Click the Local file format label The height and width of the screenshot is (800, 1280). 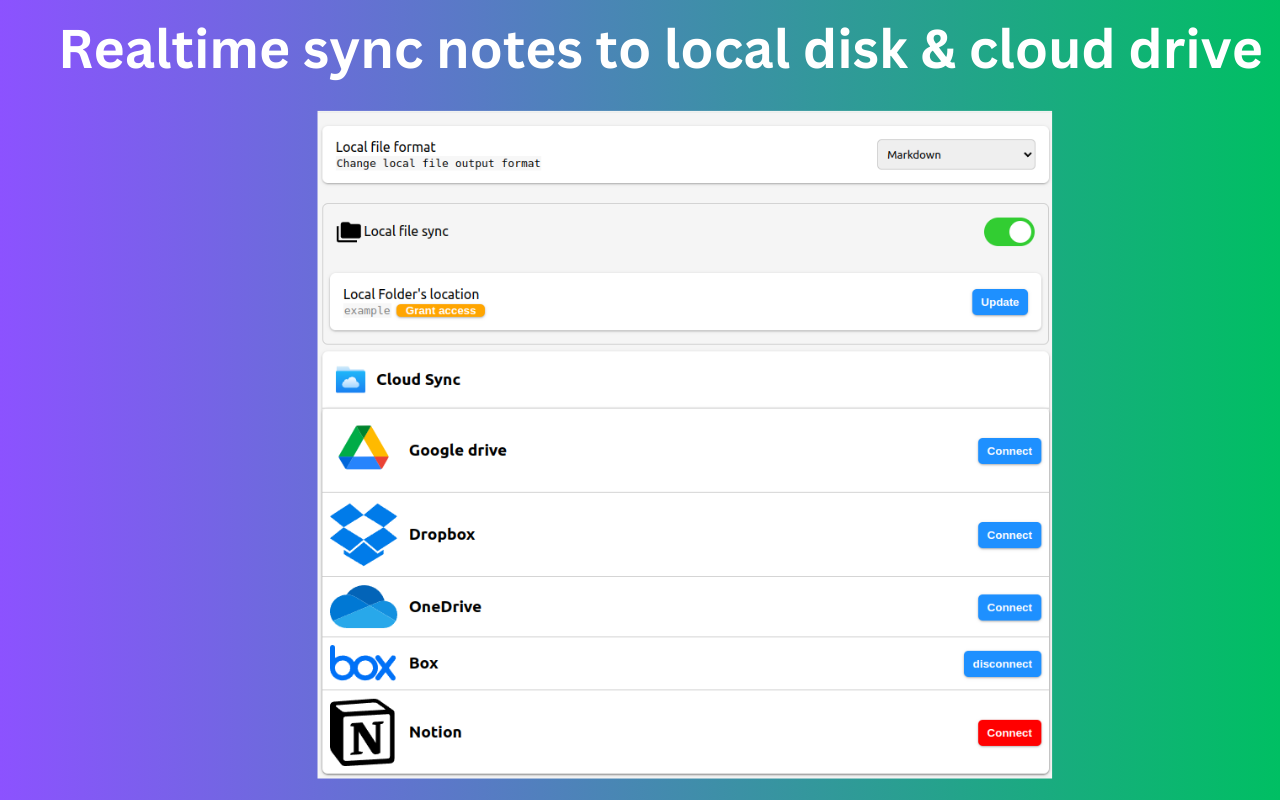(386, 147)
